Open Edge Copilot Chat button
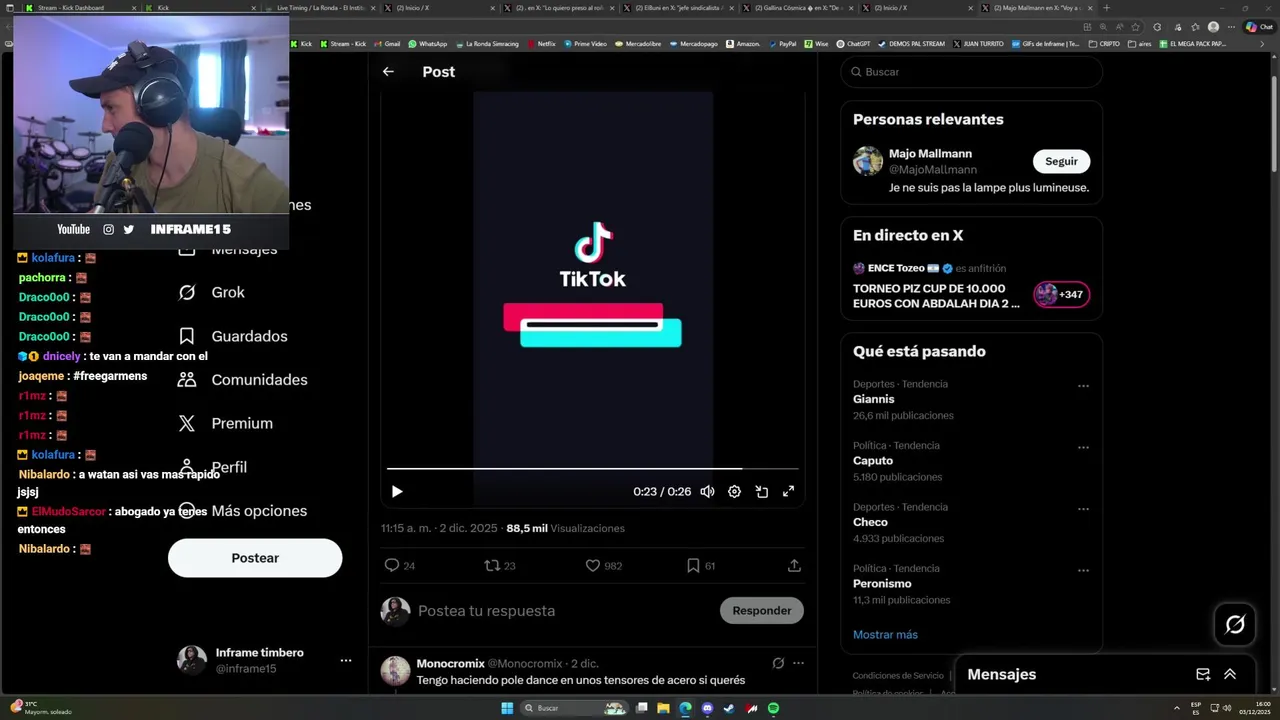1280x720 pixels. (1258, 27)
